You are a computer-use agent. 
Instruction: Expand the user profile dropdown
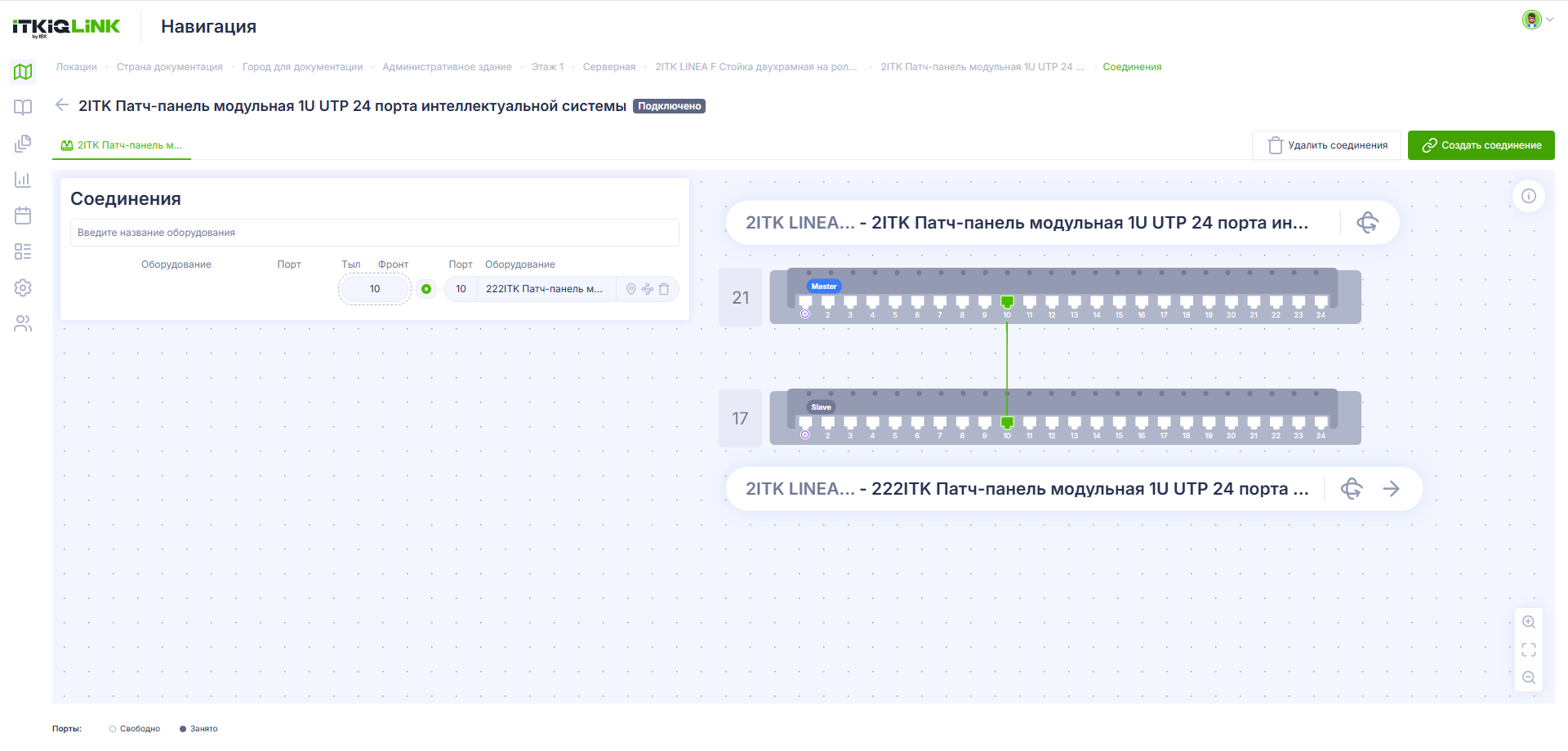[1538, 20]
